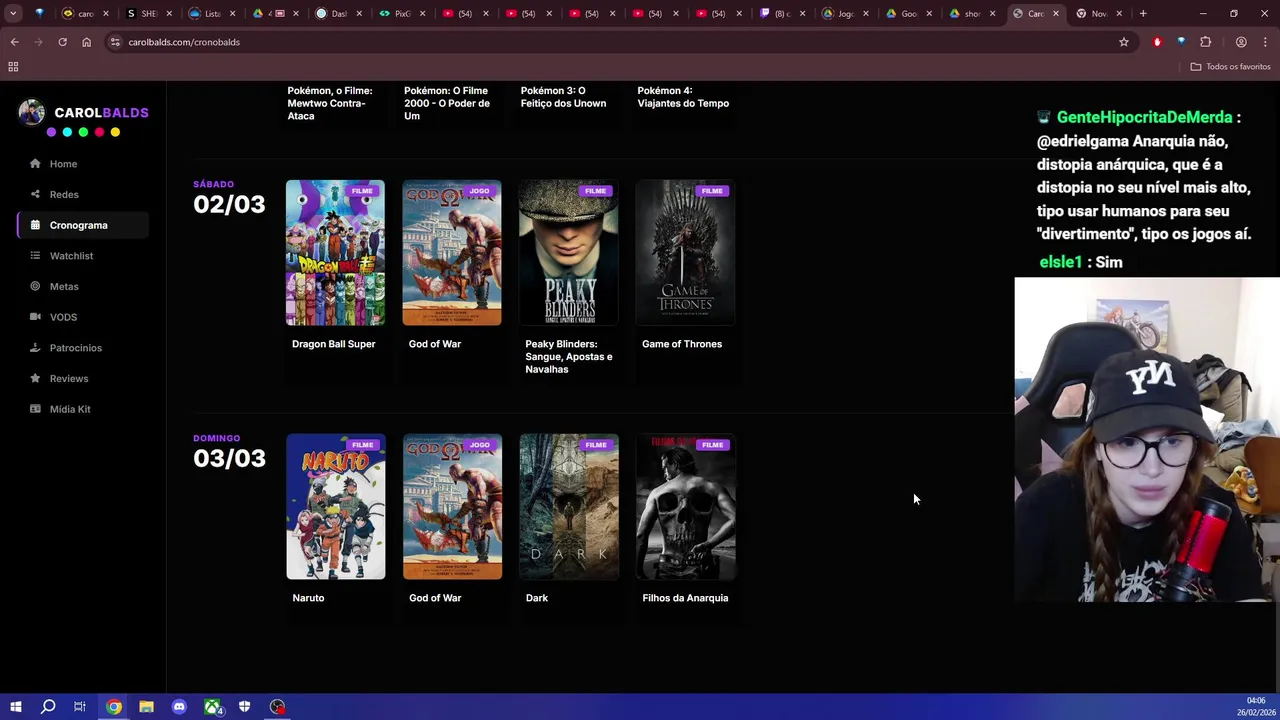Click Pokémon 4: Viajantes do Tempo title
The height and width of the screenshot is (720, 1280).
point(683,97)
